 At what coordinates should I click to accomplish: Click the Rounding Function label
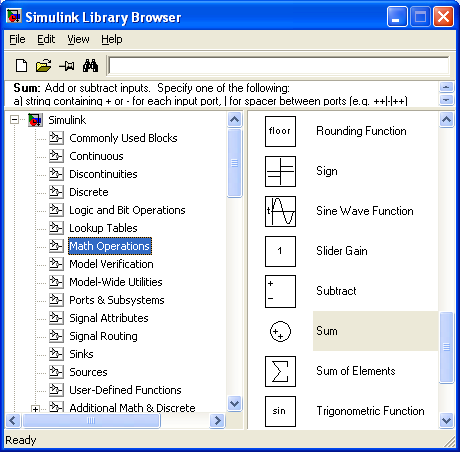pyautogui.click(x=361, y=131)
